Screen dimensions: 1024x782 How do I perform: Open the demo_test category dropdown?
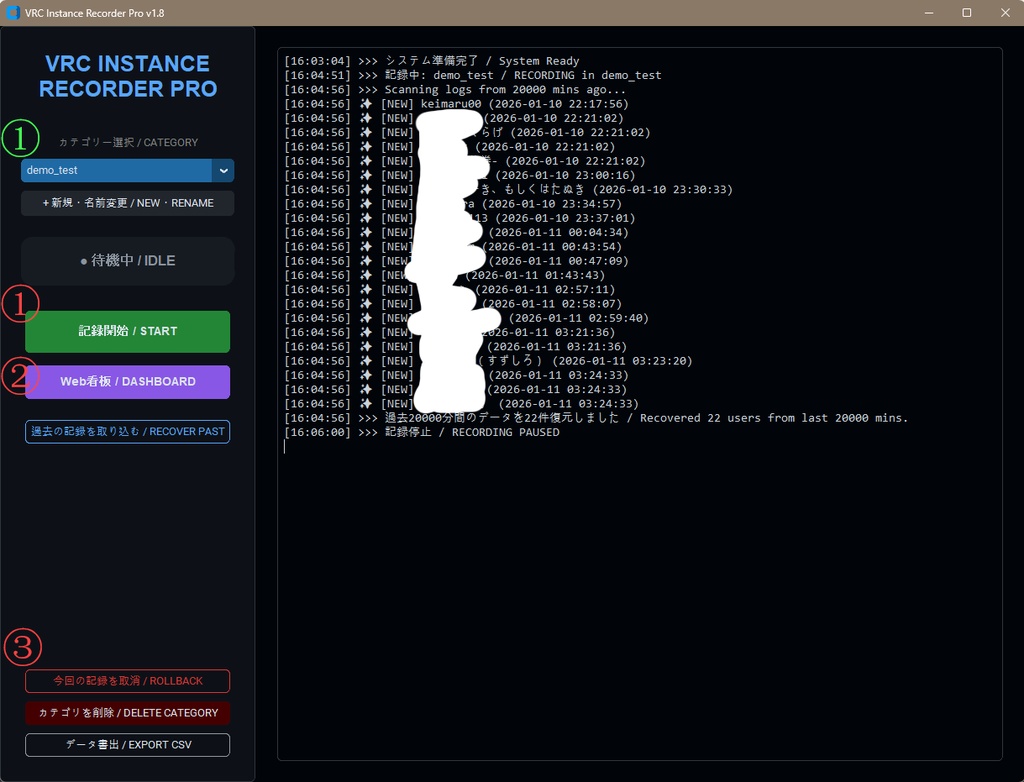(x=127, y=171)
